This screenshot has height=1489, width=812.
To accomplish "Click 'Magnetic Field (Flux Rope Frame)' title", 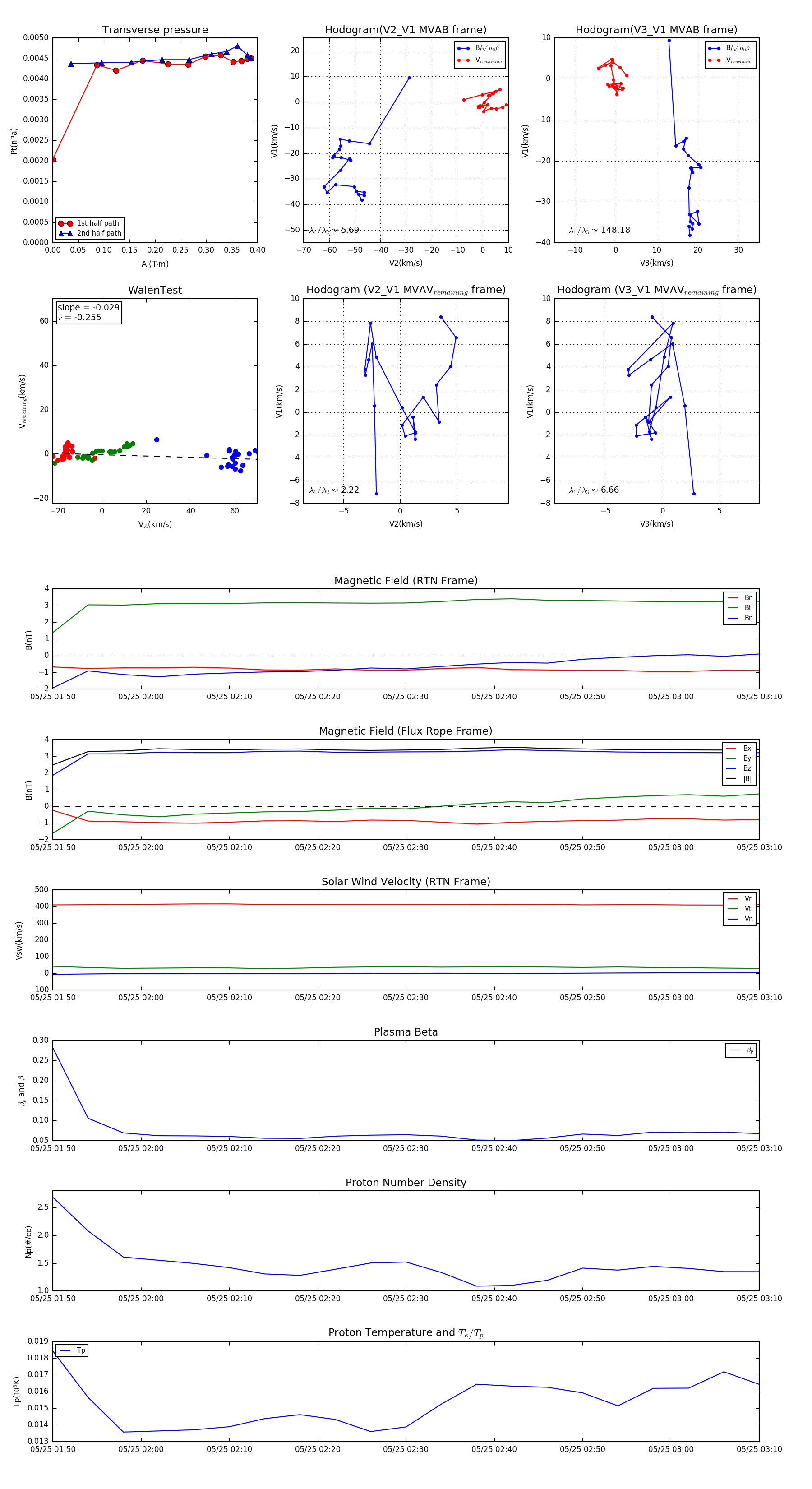I will tap(406, 731).
